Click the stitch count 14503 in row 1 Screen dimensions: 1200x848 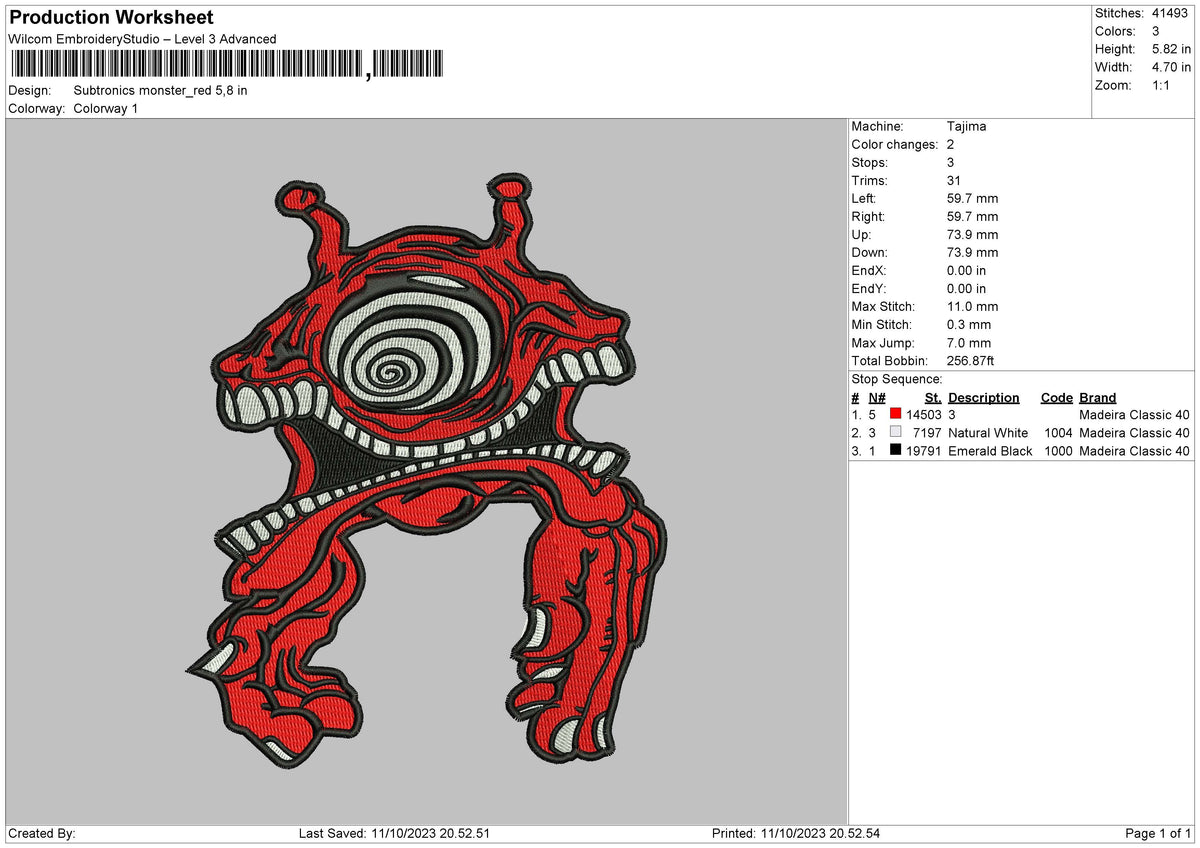tap(924, 415)
